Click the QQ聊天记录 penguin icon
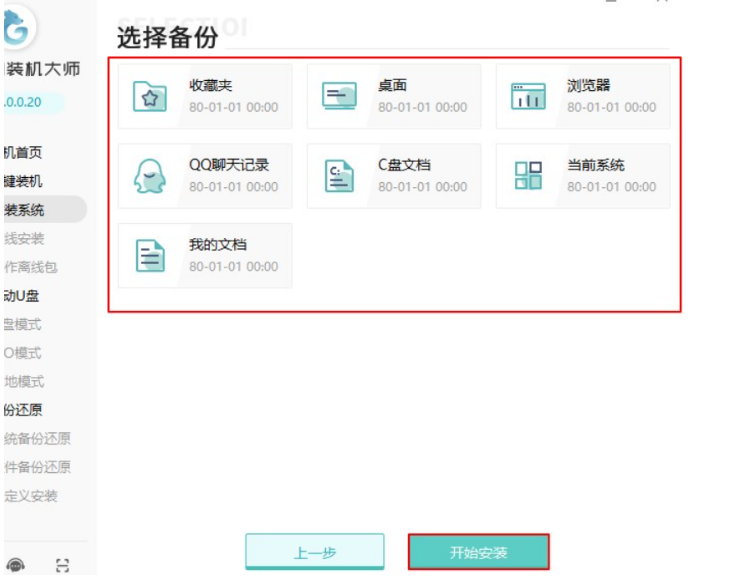This screenshot has height=584, width=736. [150, 176]
